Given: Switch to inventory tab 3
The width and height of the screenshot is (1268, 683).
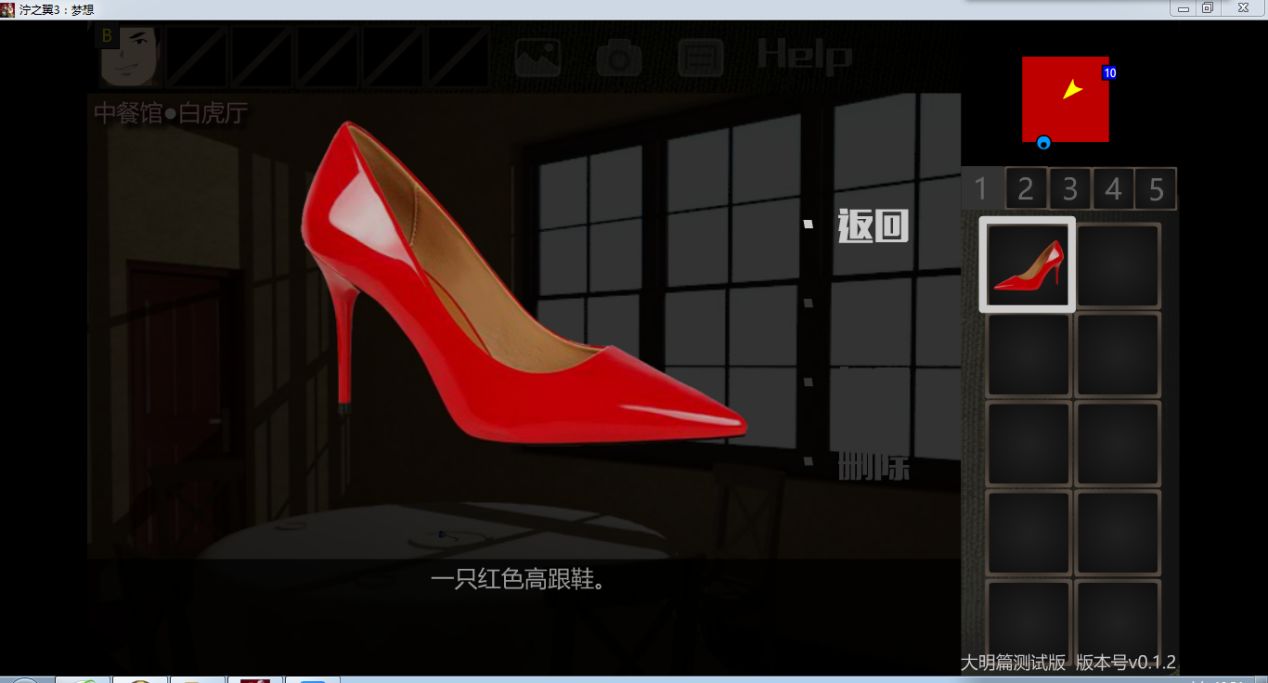Looking at the screenshot, I should [1069, 188].
